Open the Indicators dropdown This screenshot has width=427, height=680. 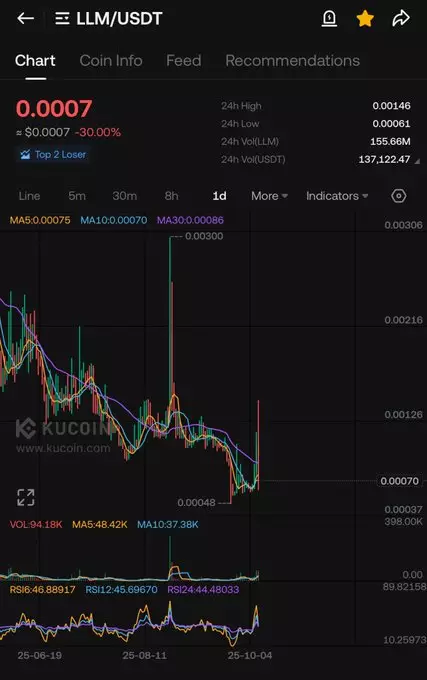point(337,196)
